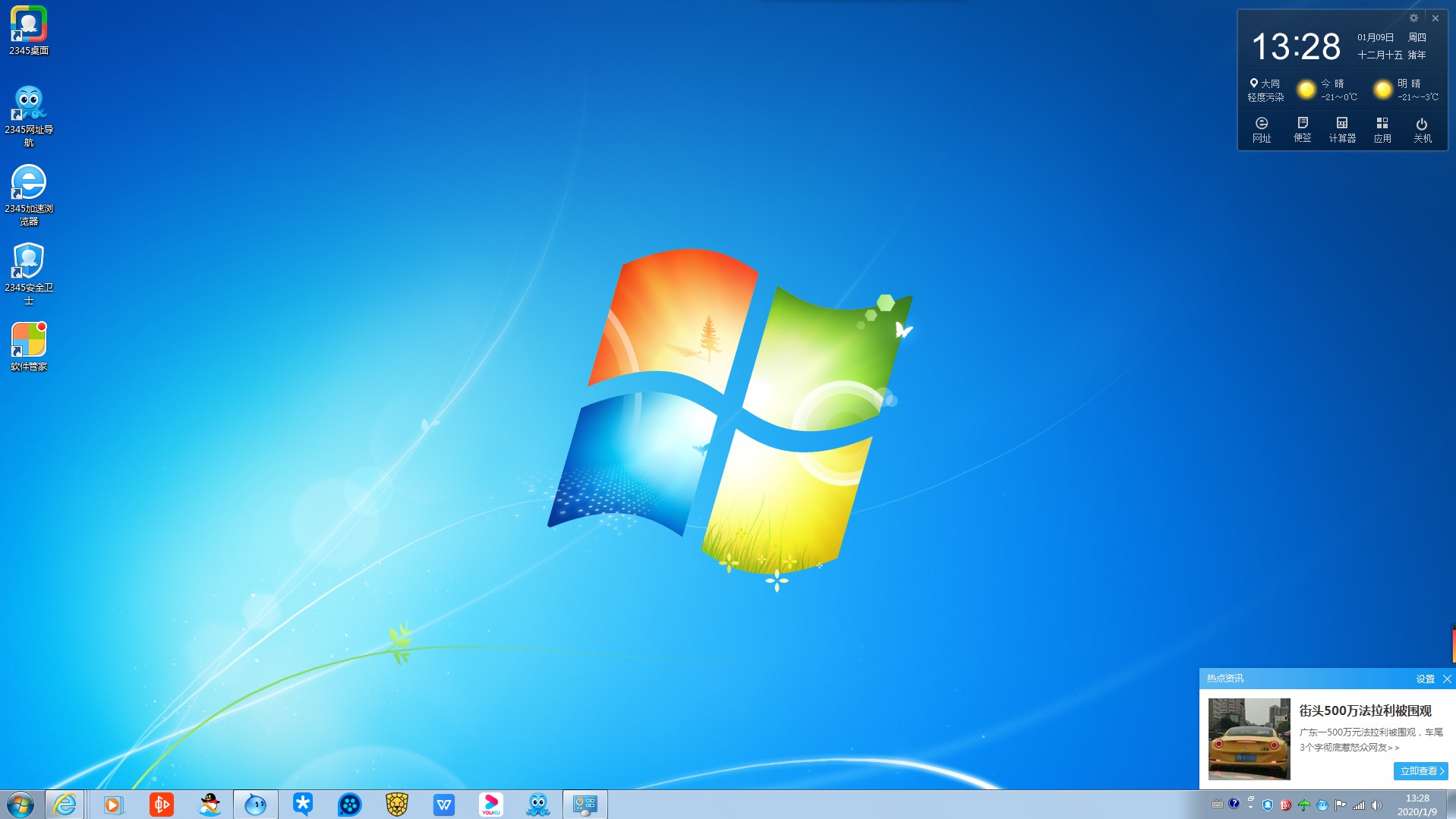The width and height of the screenshot is (1456, 819).
Task: Open 应用 apps in the widget
Action: point(1382,130)
